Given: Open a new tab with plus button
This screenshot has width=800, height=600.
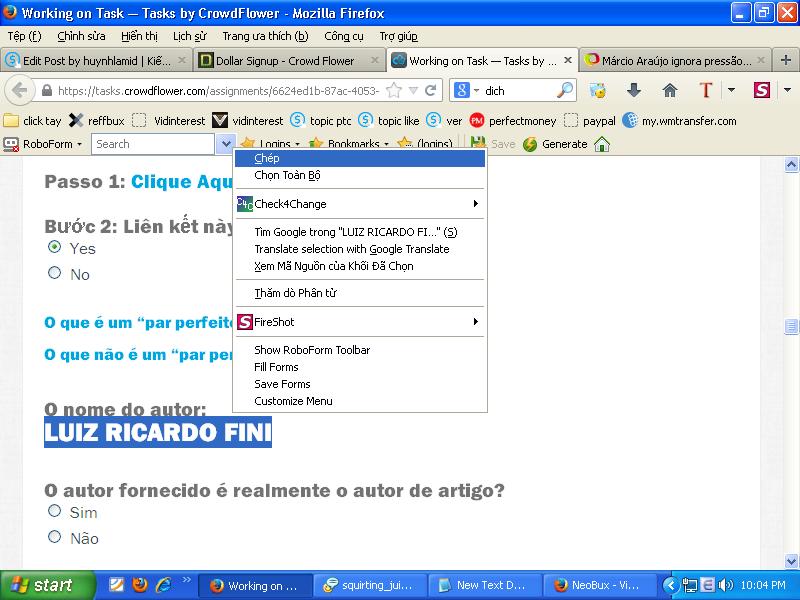Looking at the screenshot, I should pyautogui.click(x=786, y=60).
